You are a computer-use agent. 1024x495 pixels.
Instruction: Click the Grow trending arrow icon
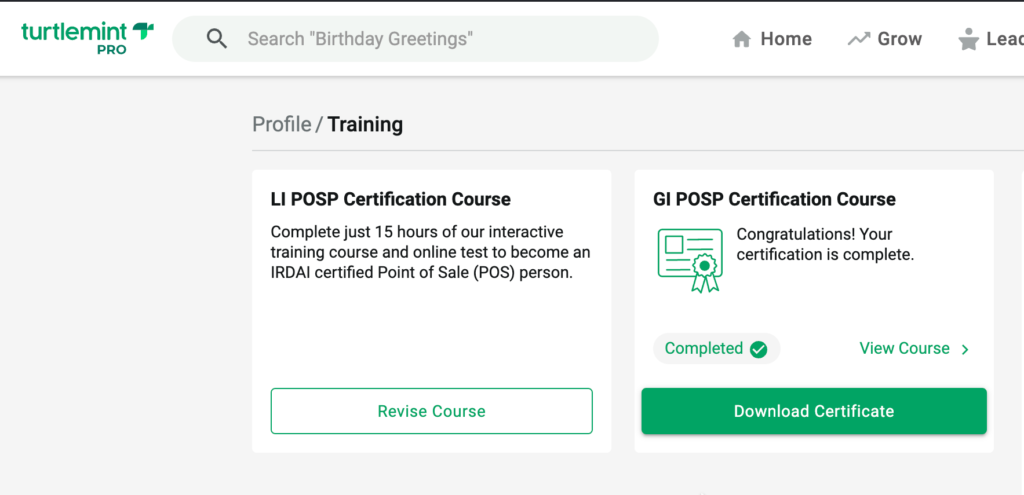(x=859, y=39)
